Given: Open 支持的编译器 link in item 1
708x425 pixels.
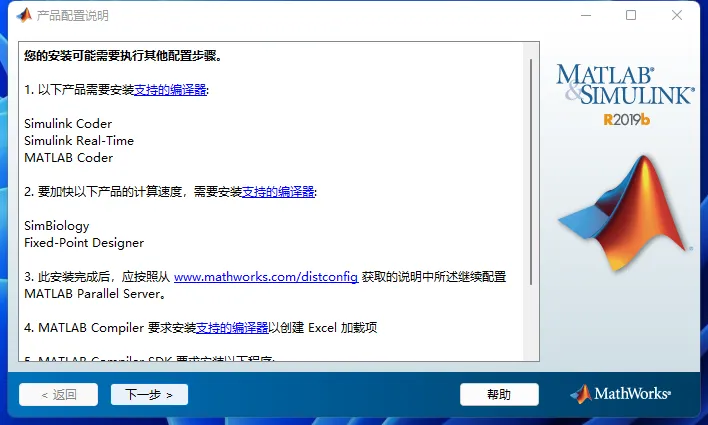Looking at the screenshot, I should [170, 90].
